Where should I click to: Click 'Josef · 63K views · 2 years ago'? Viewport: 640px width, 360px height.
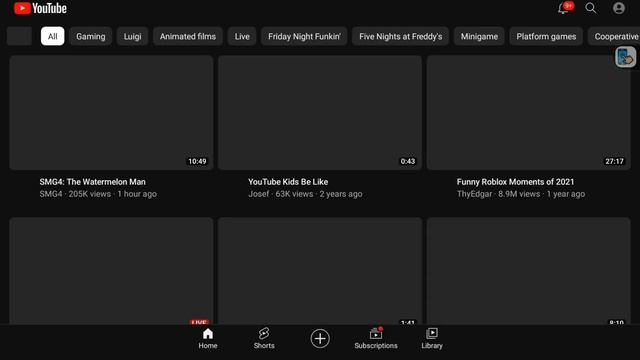tap(305, 194)
